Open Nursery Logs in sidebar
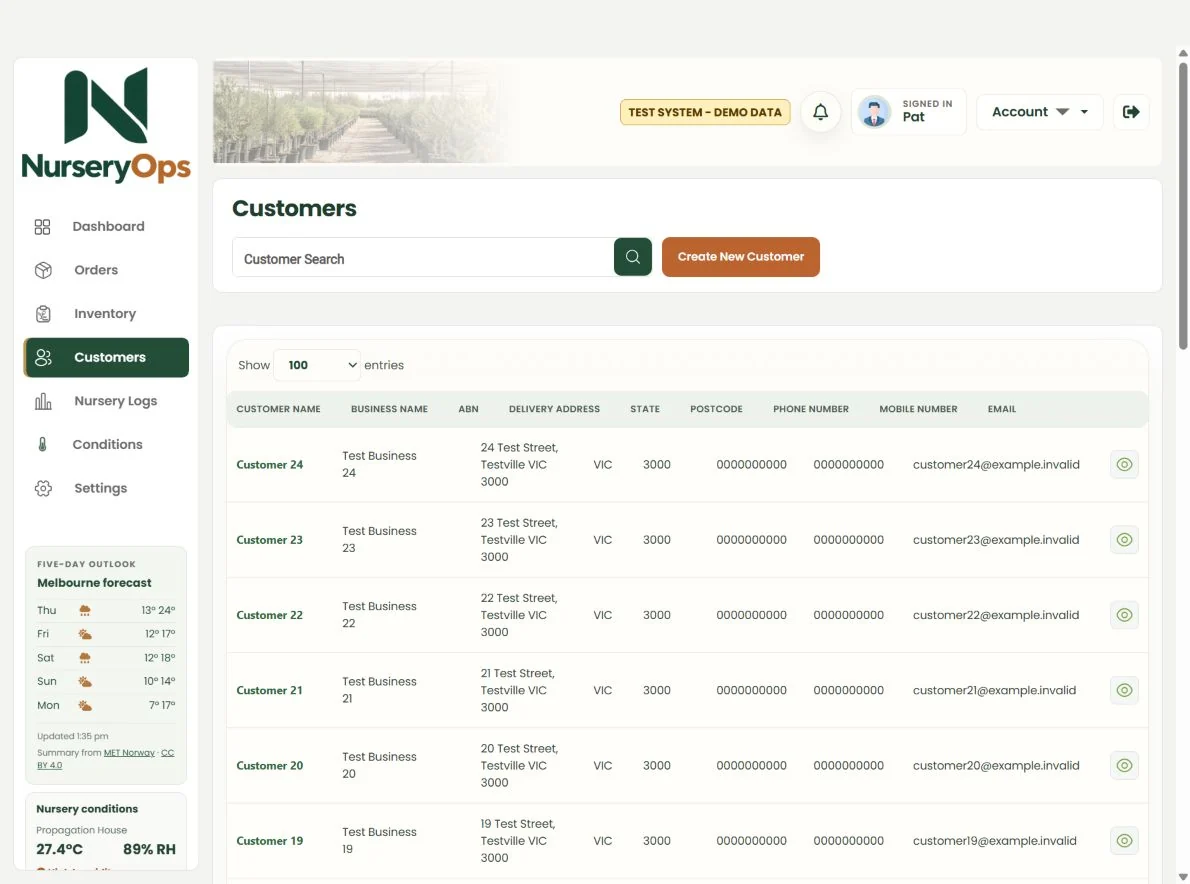The height and width of the screenshot is (884, 1190). [106, 401]
